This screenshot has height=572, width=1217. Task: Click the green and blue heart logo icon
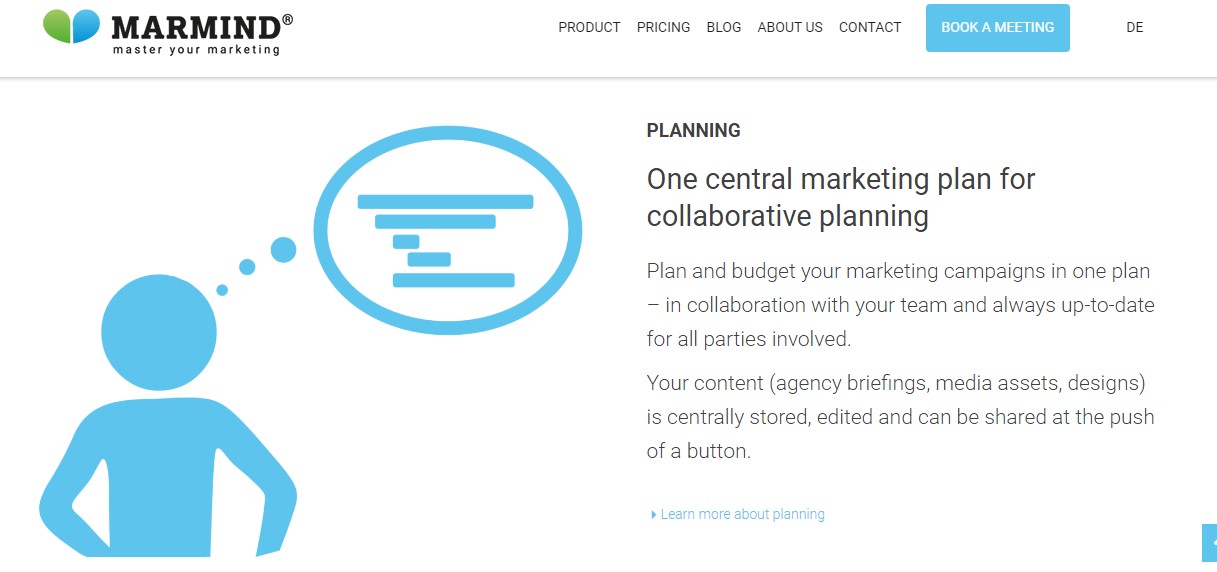tap(72, 27)
